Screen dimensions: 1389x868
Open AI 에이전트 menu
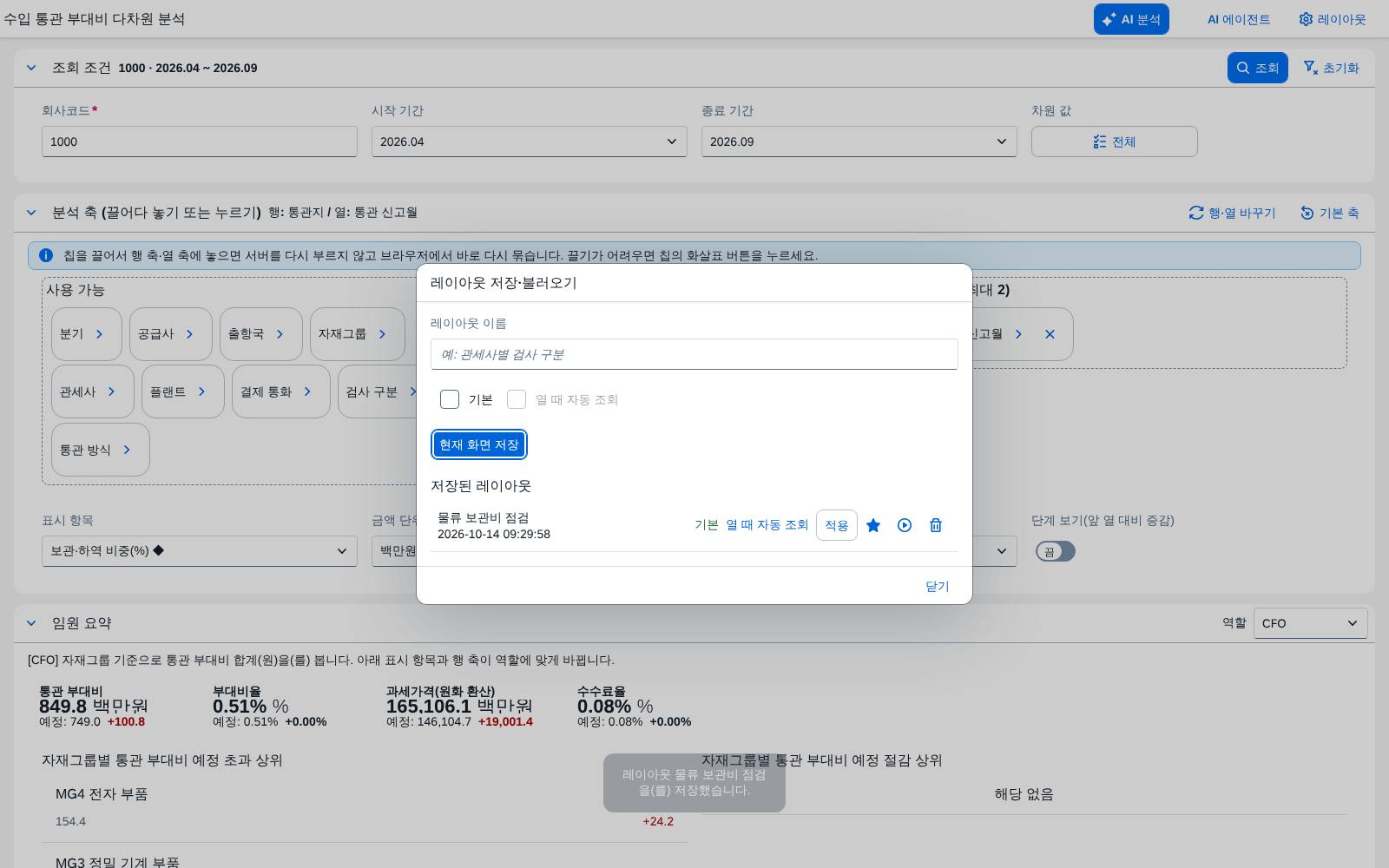pyautogui.click(x=1239, y=19)
